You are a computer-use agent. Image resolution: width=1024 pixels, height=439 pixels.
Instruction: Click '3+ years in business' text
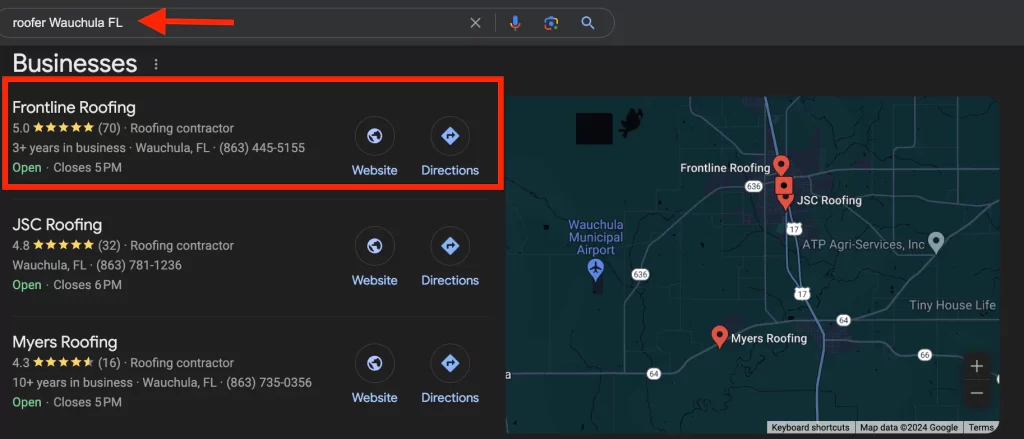[x=69, y=148]
